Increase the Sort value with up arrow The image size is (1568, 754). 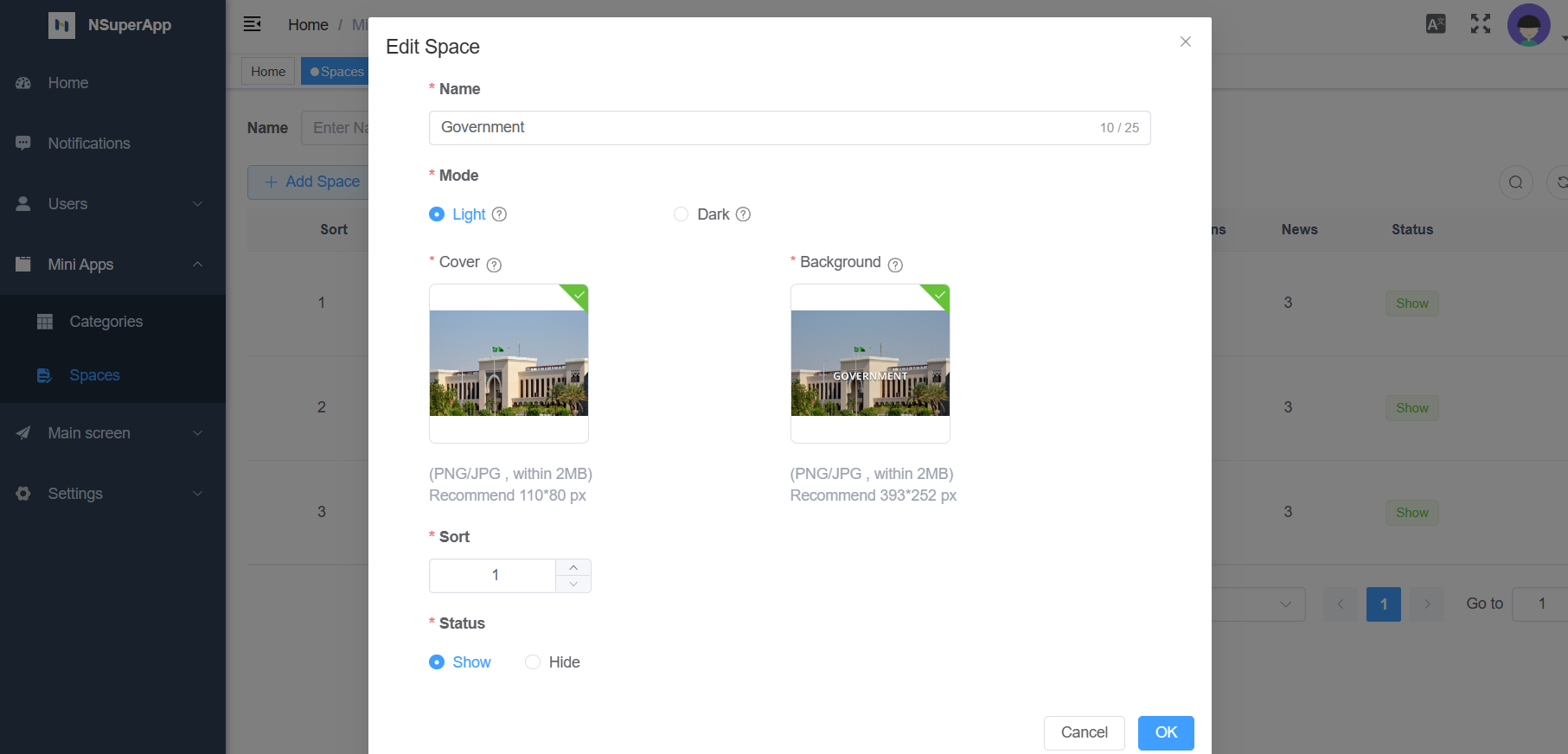point(573,567)
